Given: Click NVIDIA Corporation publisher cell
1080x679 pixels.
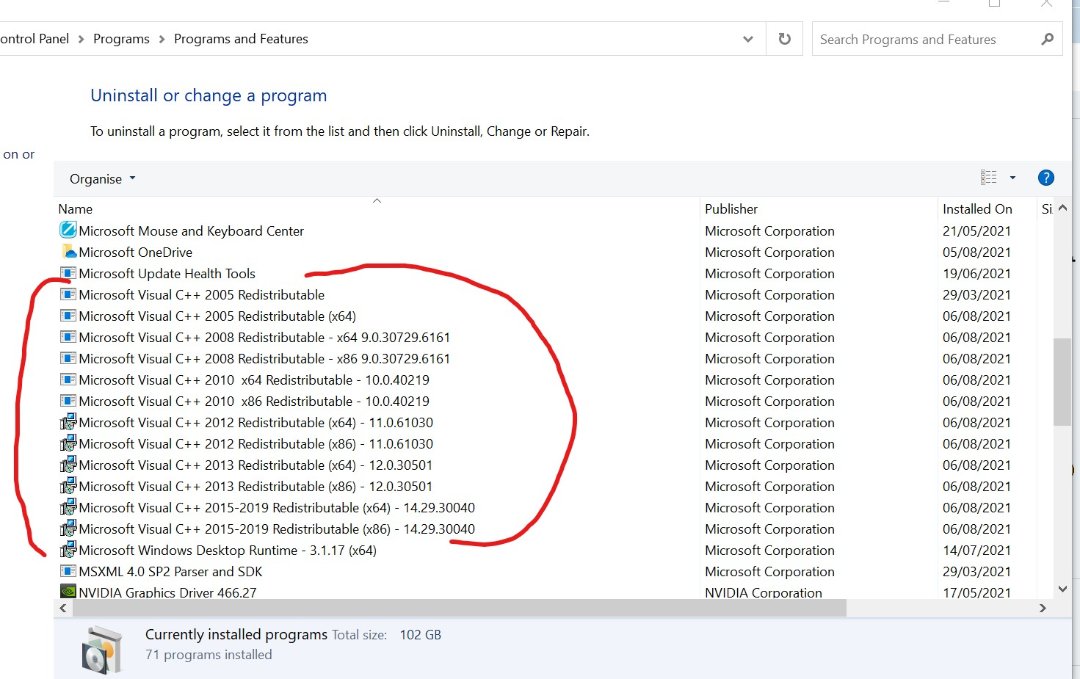Looking at the screenshot, I should pyautogui.click(x=763, y=592).
